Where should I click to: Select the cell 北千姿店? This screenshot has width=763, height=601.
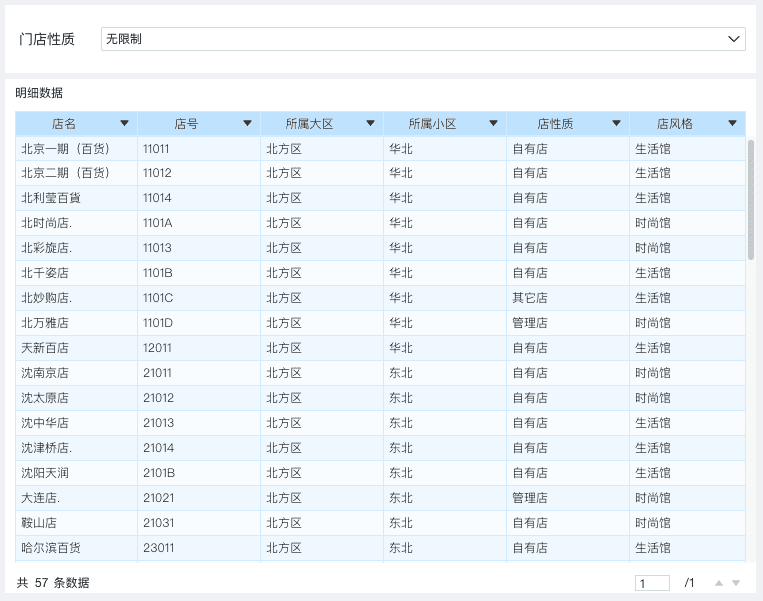click(76, 273)
